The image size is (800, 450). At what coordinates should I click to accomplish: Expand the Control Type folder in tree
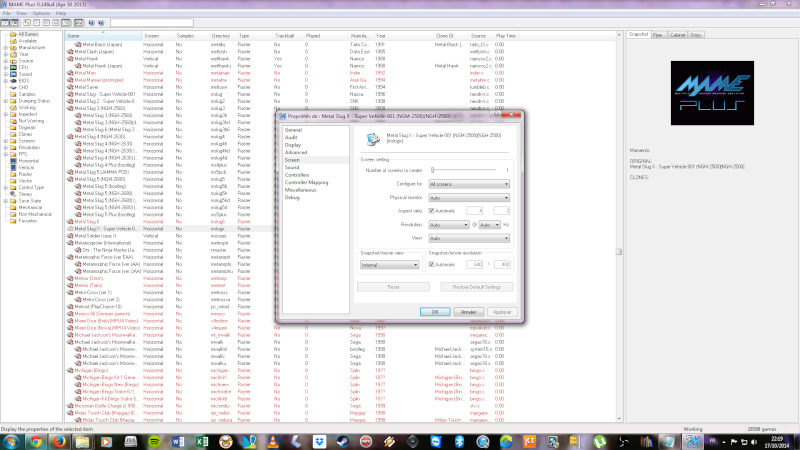[6, 187]
